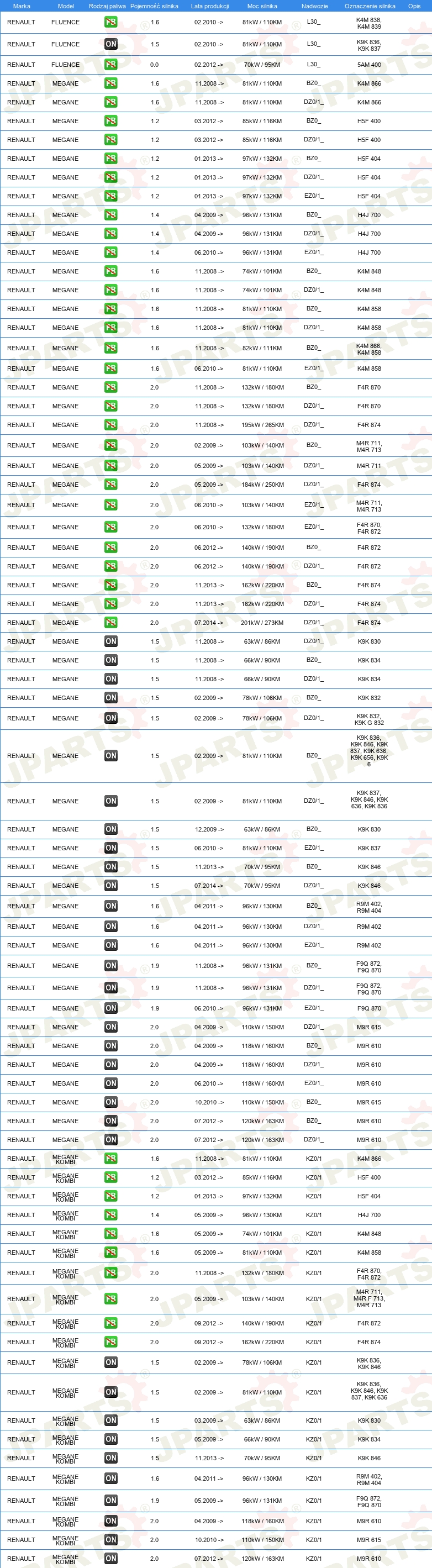The height and width of the screenshot is (1568, 432).
Task: Click ON icon in Megane K9K G 832 row
Action: pyautogui.click(x=110, y=718)
